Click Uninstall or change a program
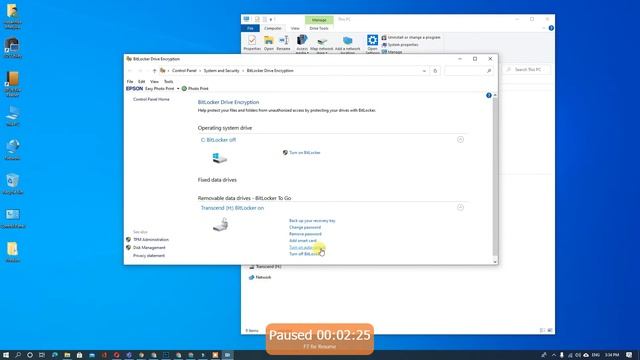 [x=411, y=37]
